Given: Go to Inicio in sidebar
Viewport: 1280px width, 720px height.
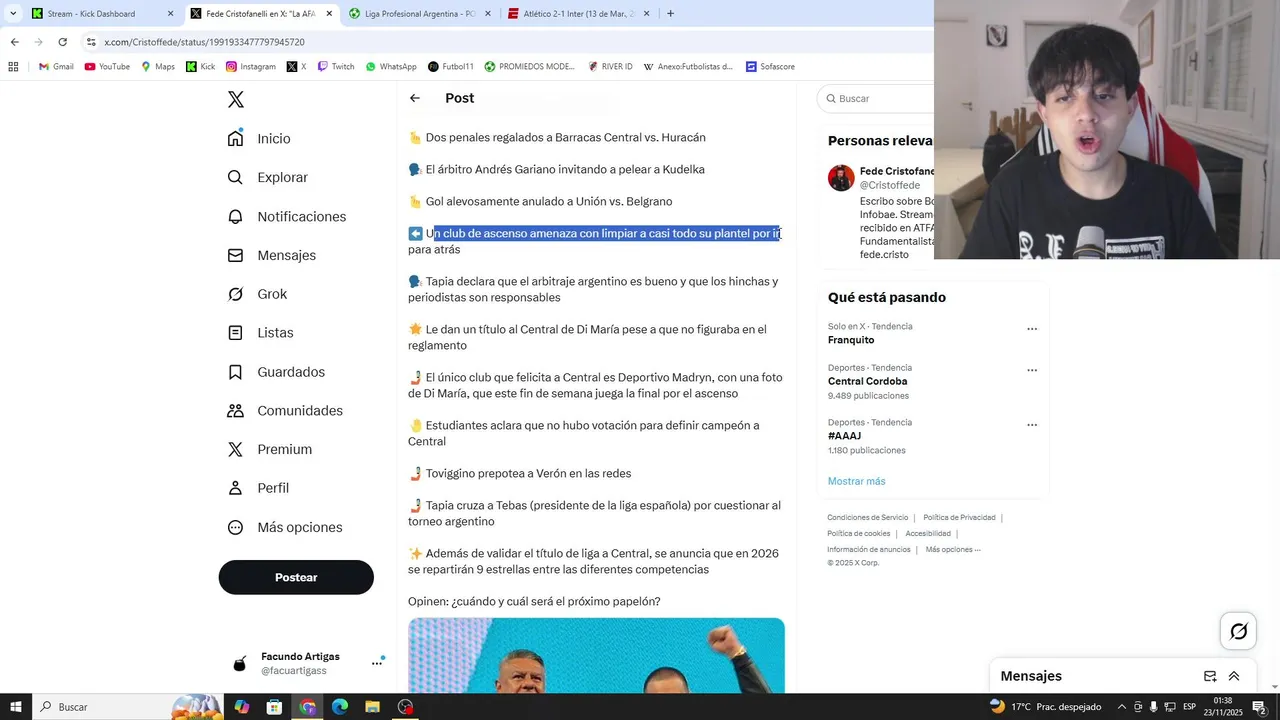Looking at the screenshot, I should [x=259, y=138].
